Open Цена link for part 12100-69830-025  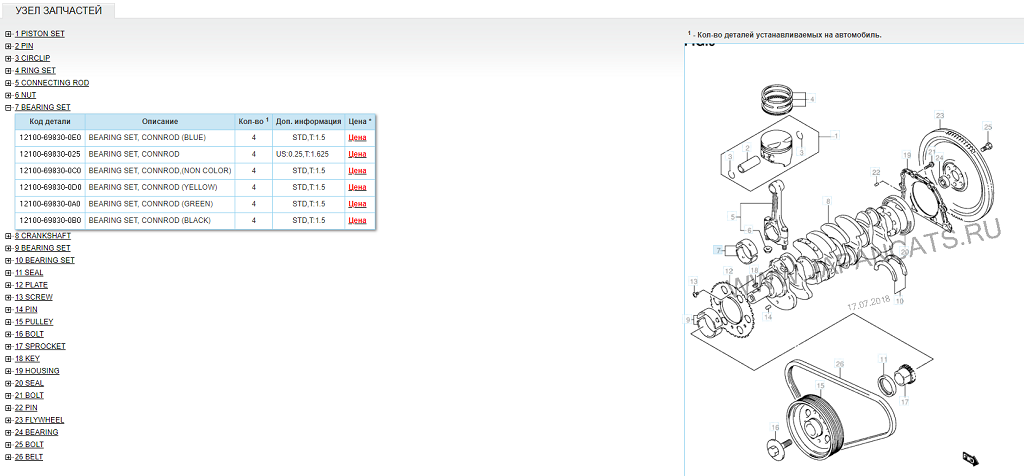[x=357, y=155]
